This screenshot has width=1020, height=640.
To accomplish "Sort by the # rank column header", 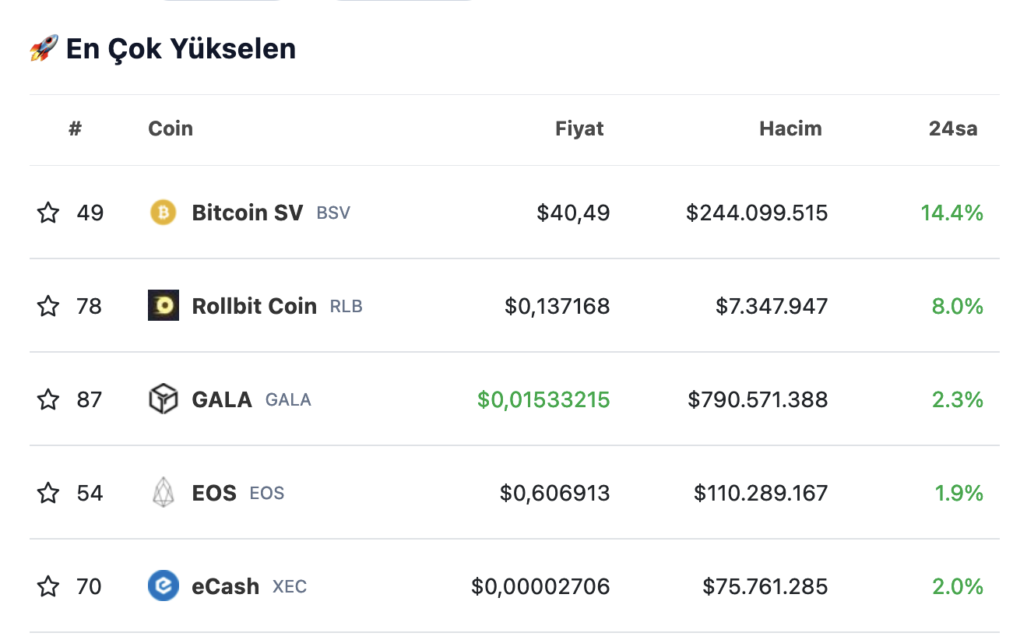I will (75, 129).
